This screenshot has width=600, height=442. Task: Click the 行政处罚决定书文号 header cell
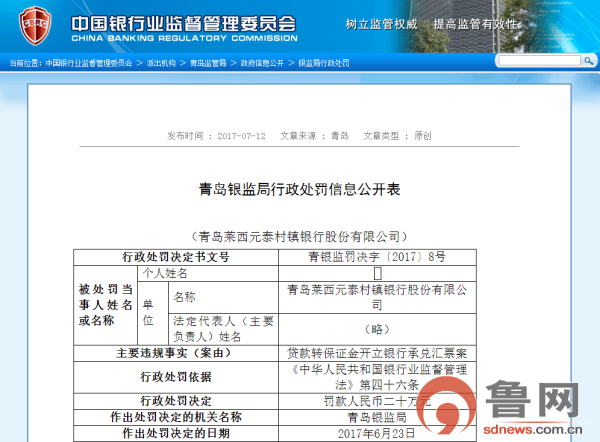(176, 257)
